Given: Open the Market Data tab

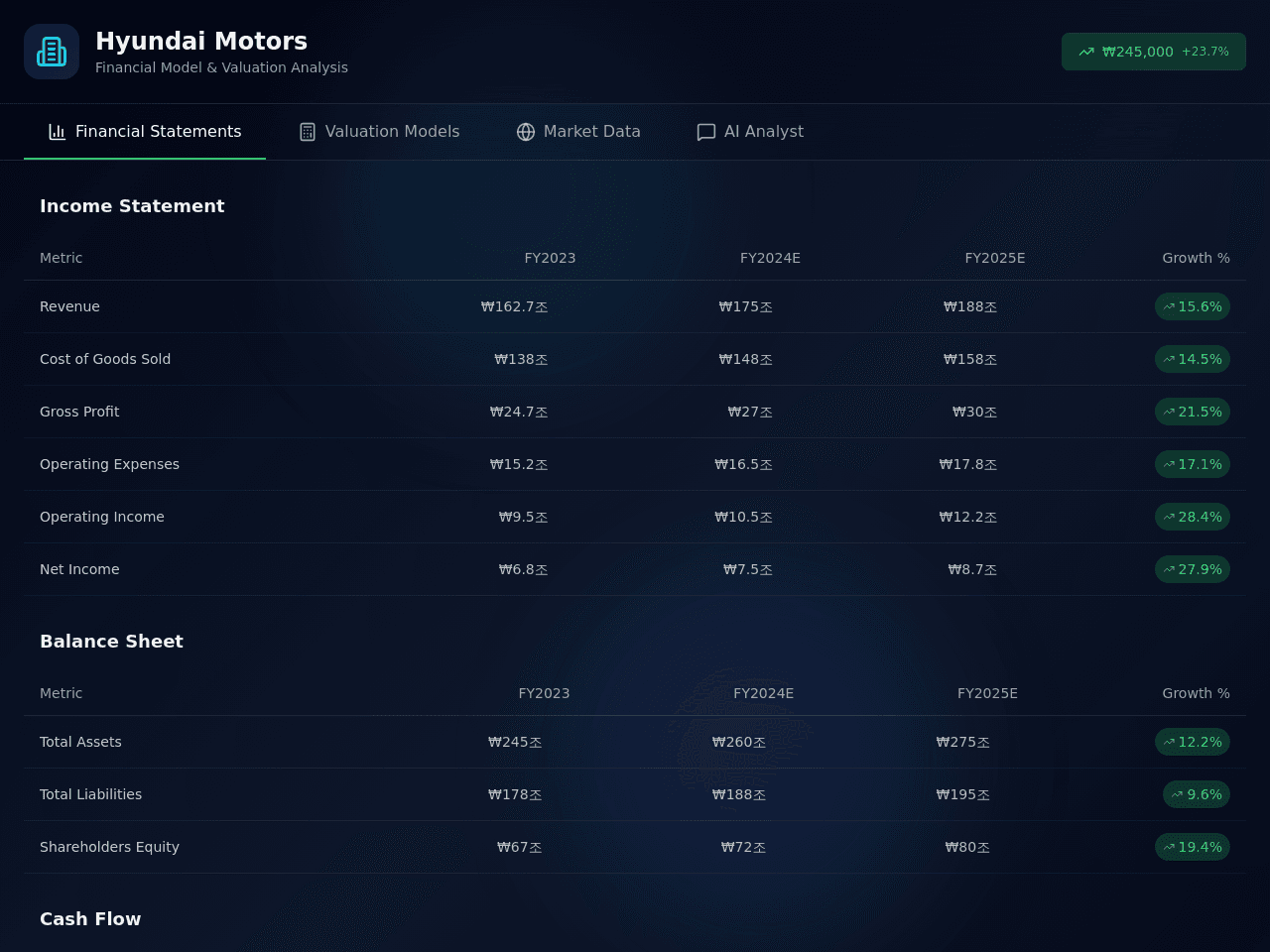Looking at the screenshot, I should (578, 132).
